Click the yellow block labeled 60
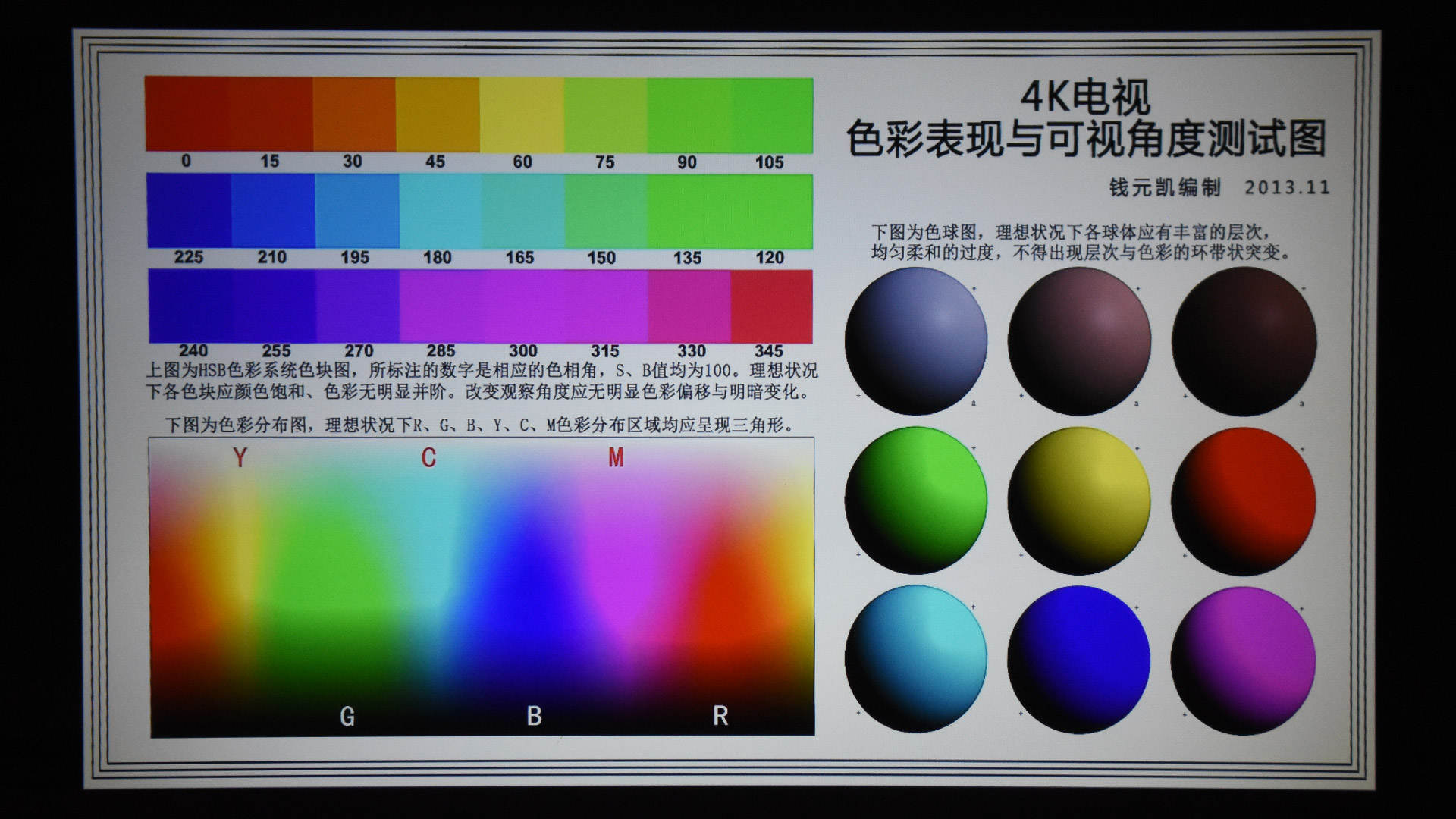1456x819 pixels. pos(522,114)
